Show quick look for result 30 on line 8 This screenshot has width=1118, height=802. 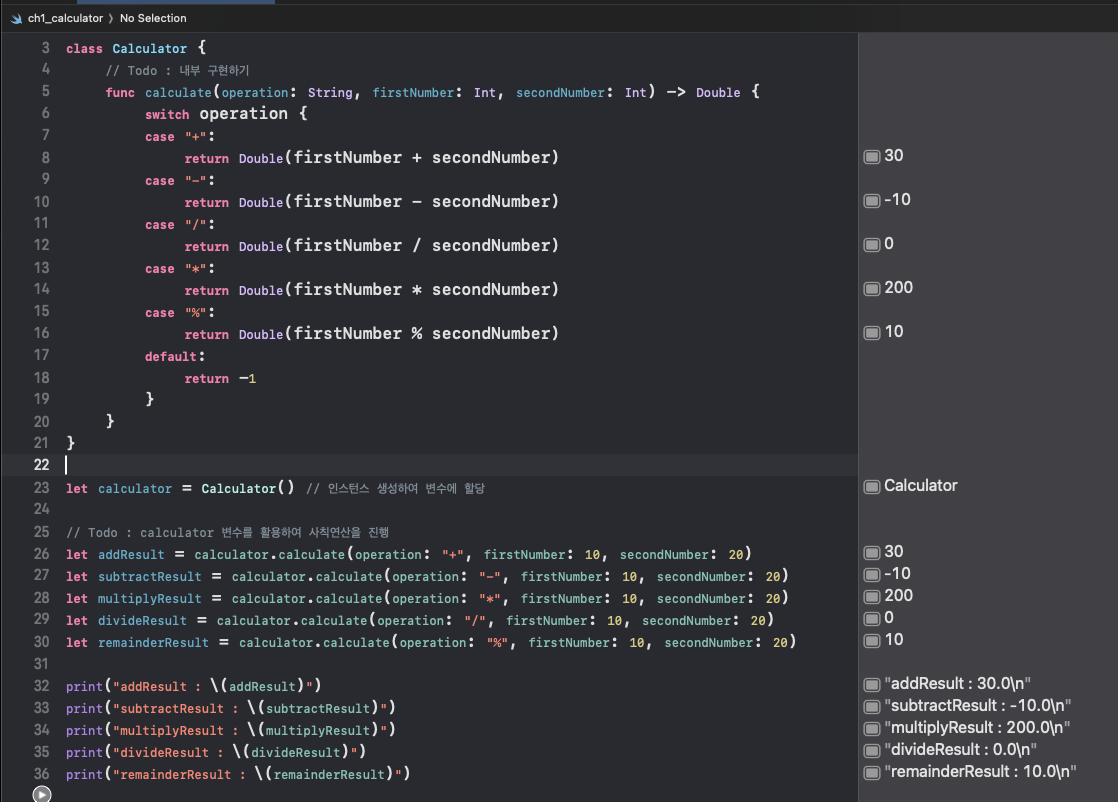pos(871,157)
